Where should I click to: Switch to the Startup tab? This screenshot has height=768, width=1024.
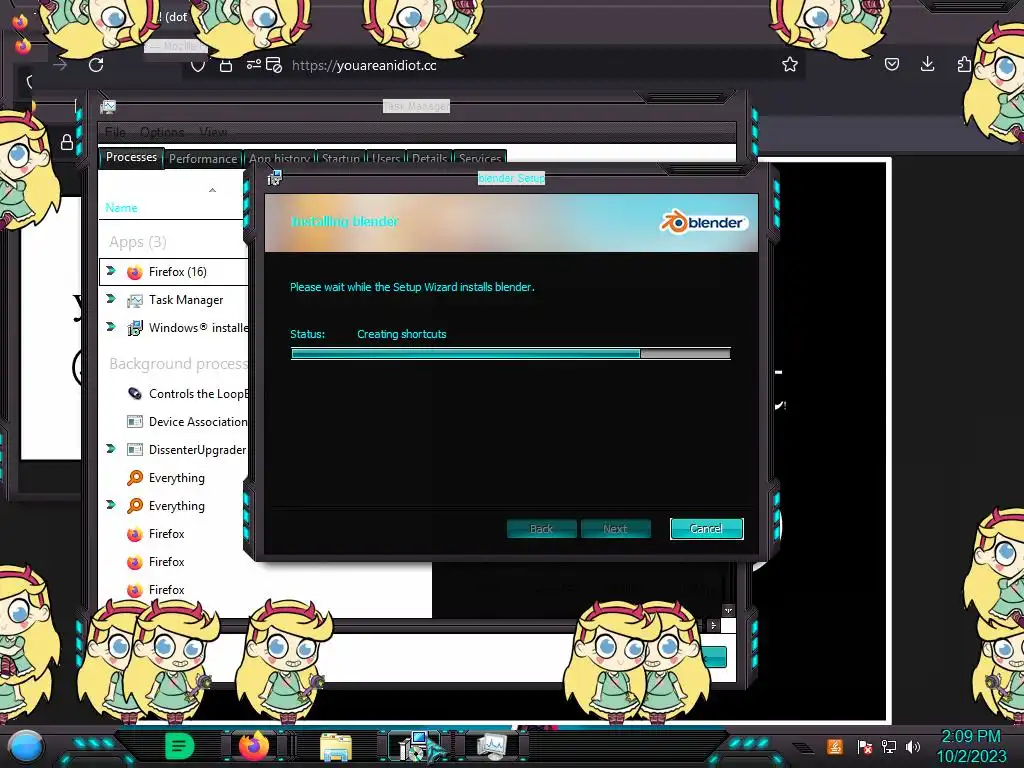click(x=340, y=159)
